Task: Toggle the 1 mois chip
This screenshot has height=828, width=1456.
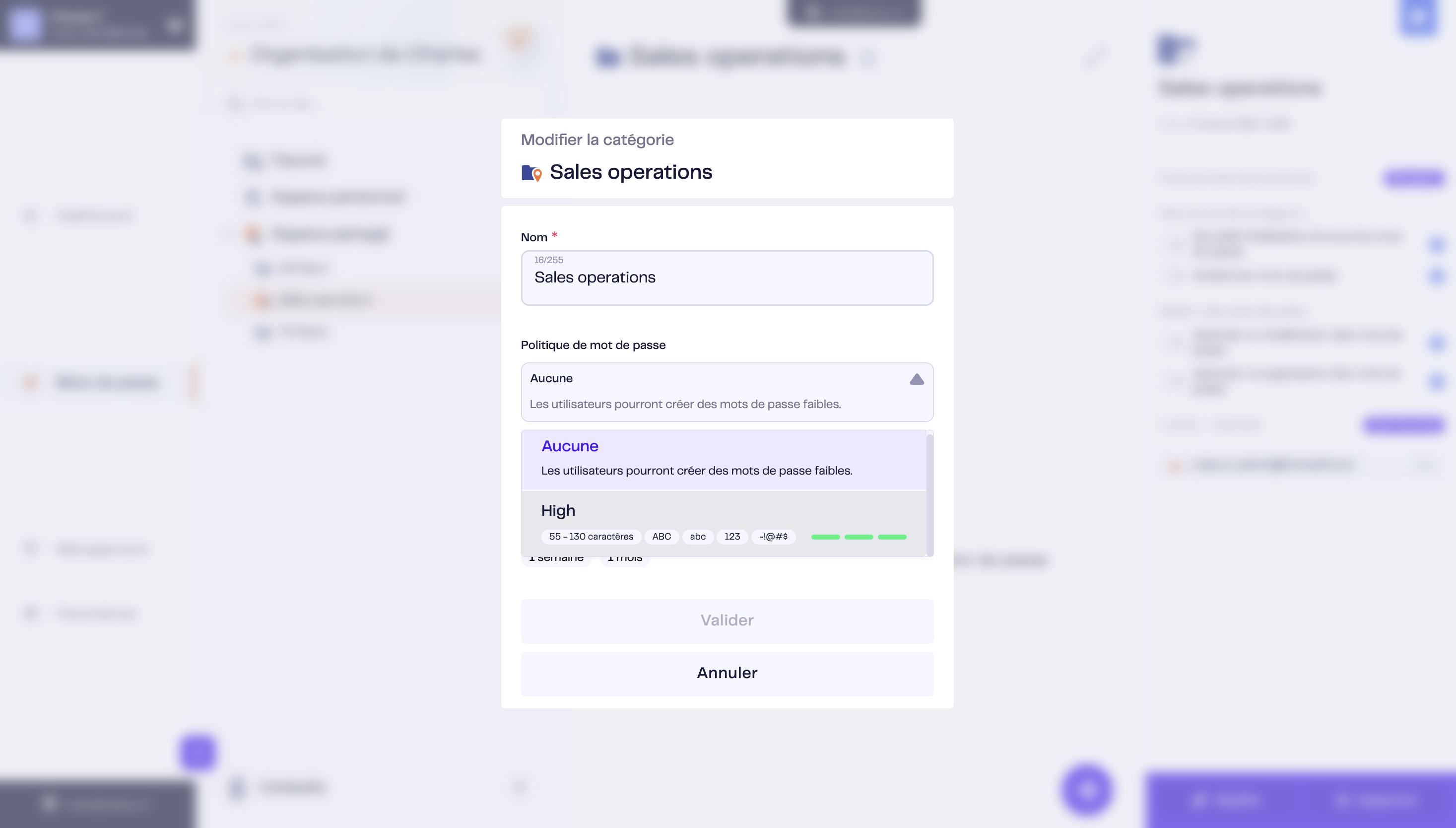Action: point(624,561)
